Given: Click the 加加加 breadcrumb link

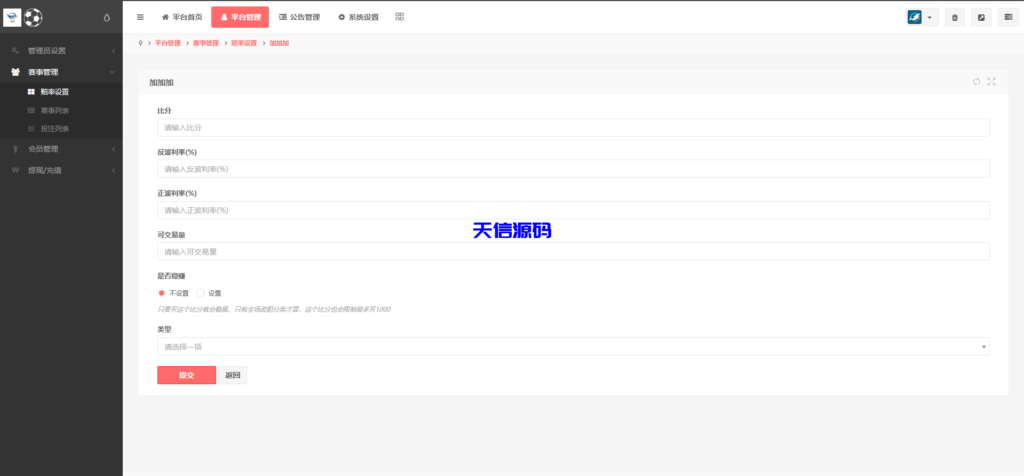Looking at the screenshot, I should [x=279, y=43].
